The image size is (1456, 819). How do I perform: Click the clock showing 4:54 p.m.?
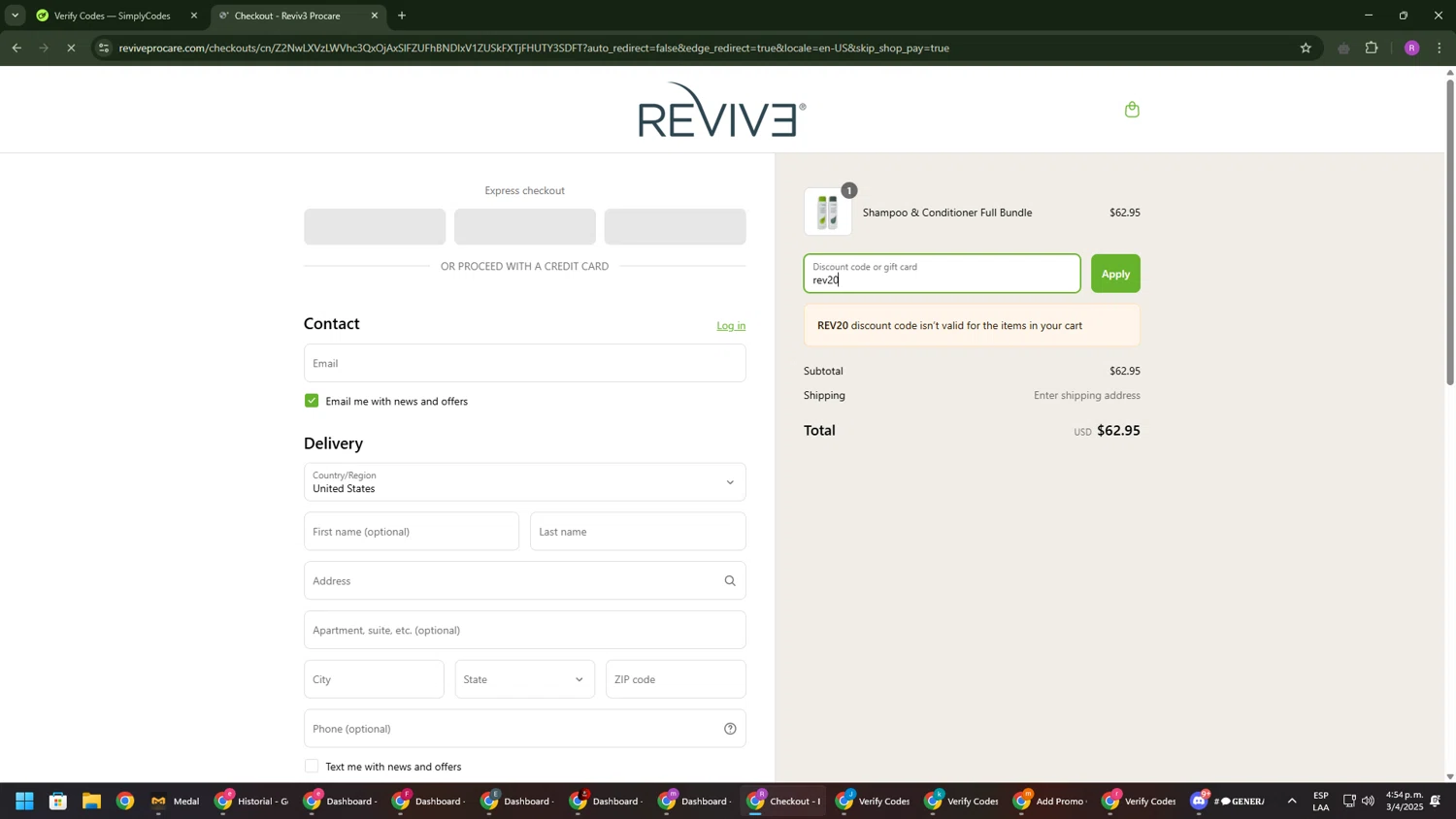(1403, 802)
